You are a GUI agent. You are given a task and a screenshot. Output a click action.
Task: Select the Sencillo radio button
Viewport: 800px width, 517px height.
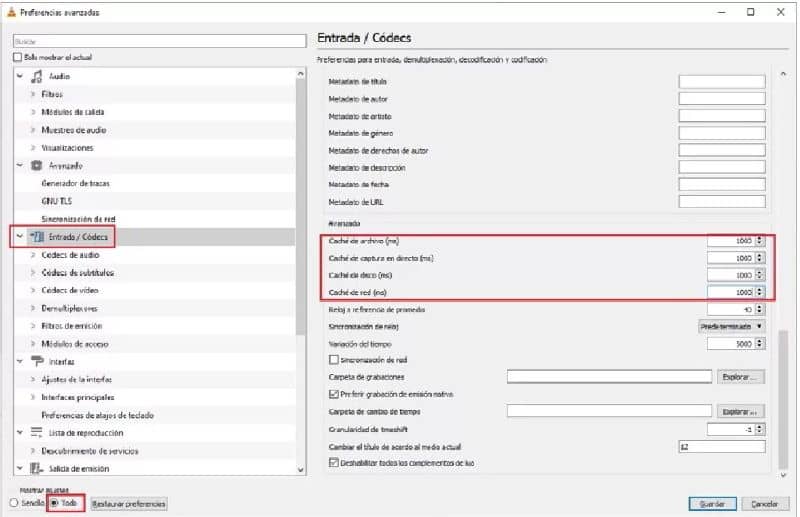[x=14, y=503]
